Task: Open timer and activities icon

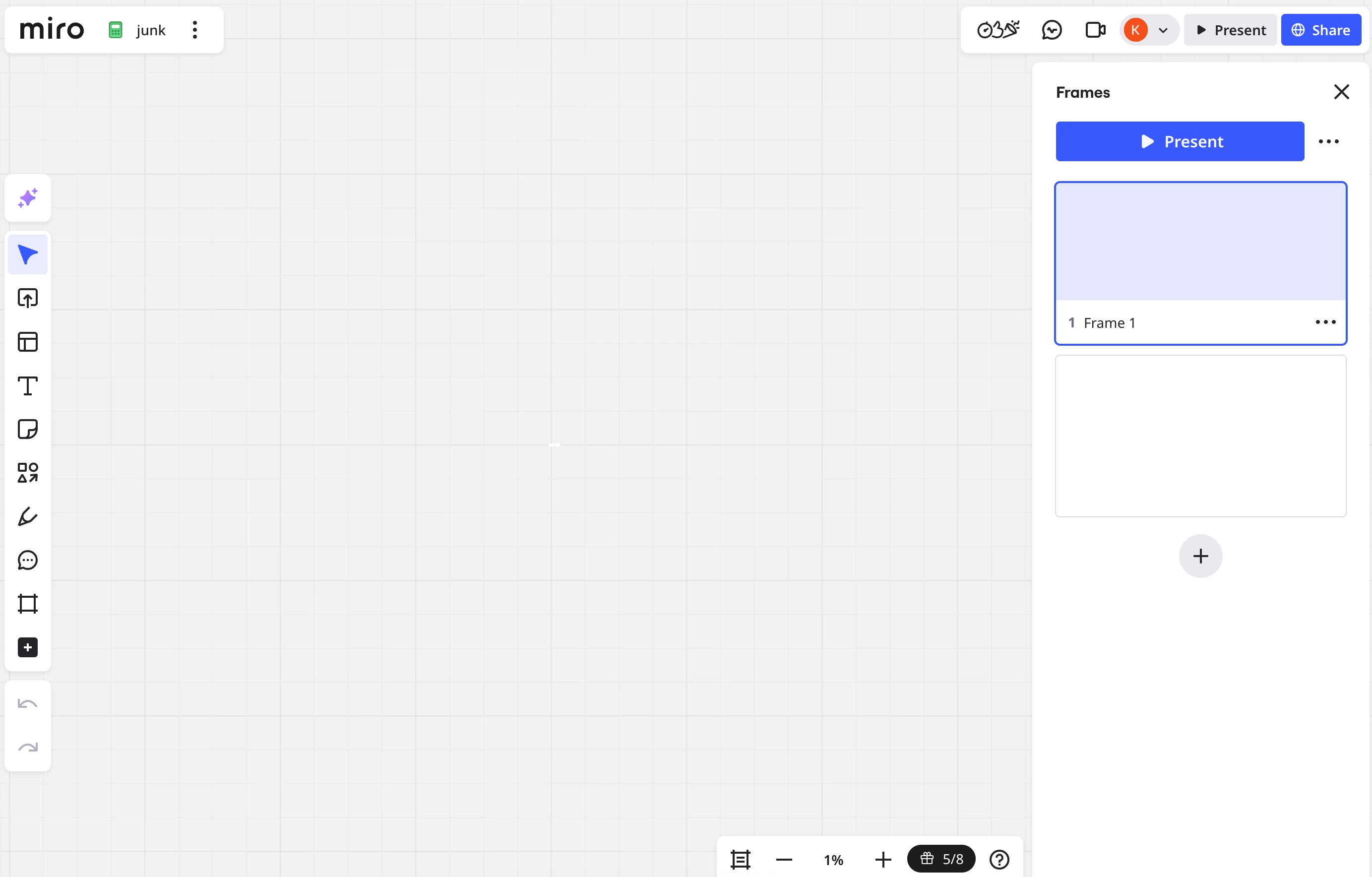Action: [998, 30]
